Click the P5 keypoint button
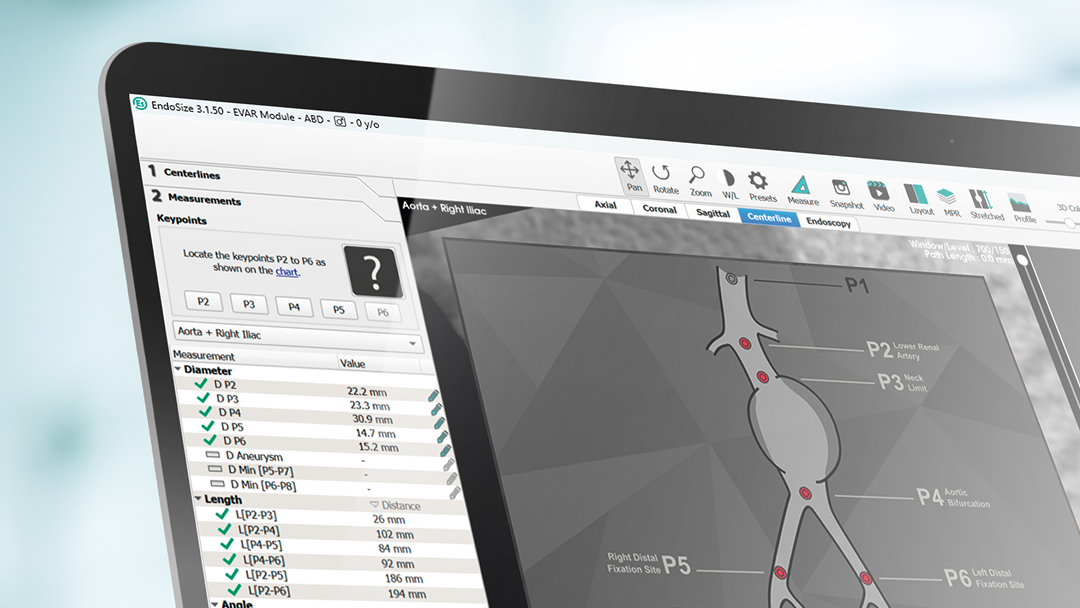This screenshot has height=608, width=1080. 338,309
